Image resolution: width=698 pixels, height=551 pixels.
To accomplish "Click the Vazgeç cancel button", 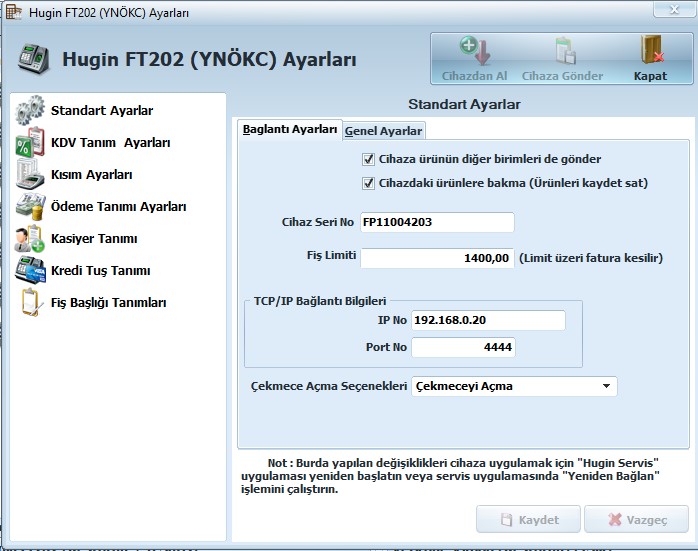I will 637,519.
